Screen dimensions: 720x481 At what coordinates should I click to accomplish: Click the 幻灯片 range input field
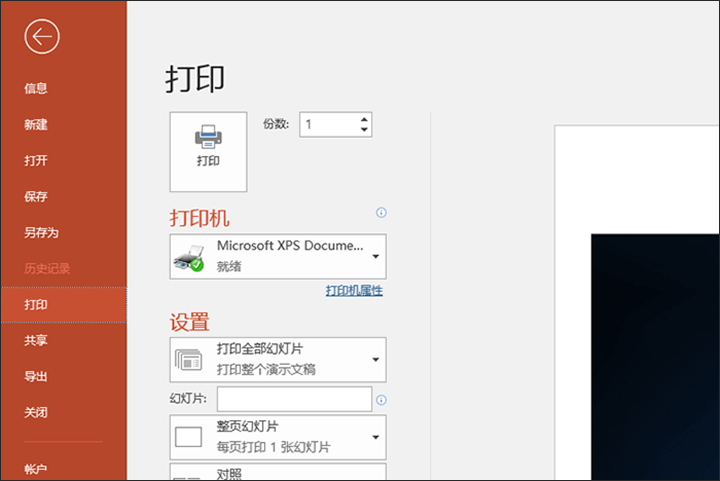tap(294, 399)
